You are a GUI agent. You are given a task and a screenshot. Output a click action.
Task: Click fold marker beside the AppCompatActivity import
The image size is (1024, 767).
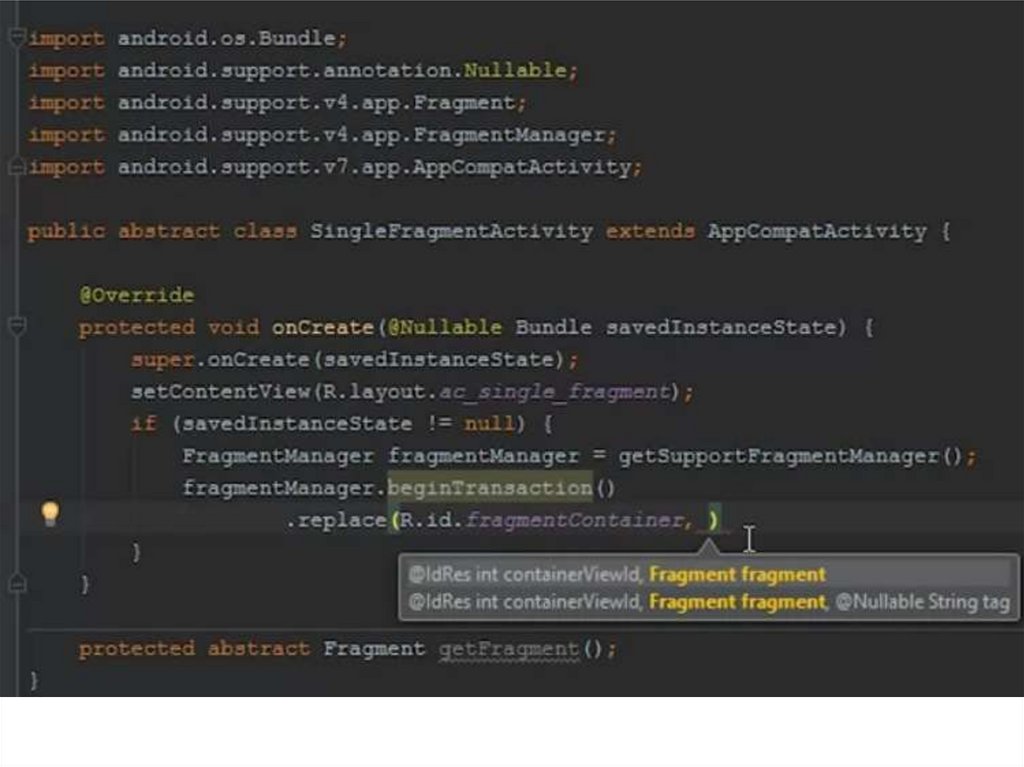(15, 167)
